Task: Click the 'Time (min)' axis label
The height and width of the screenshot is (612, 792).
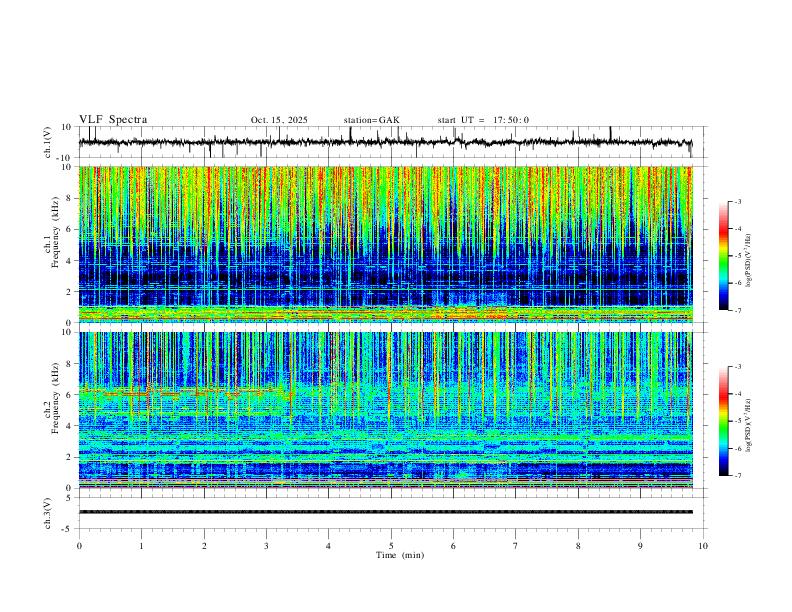Action: tap(400, 555)
